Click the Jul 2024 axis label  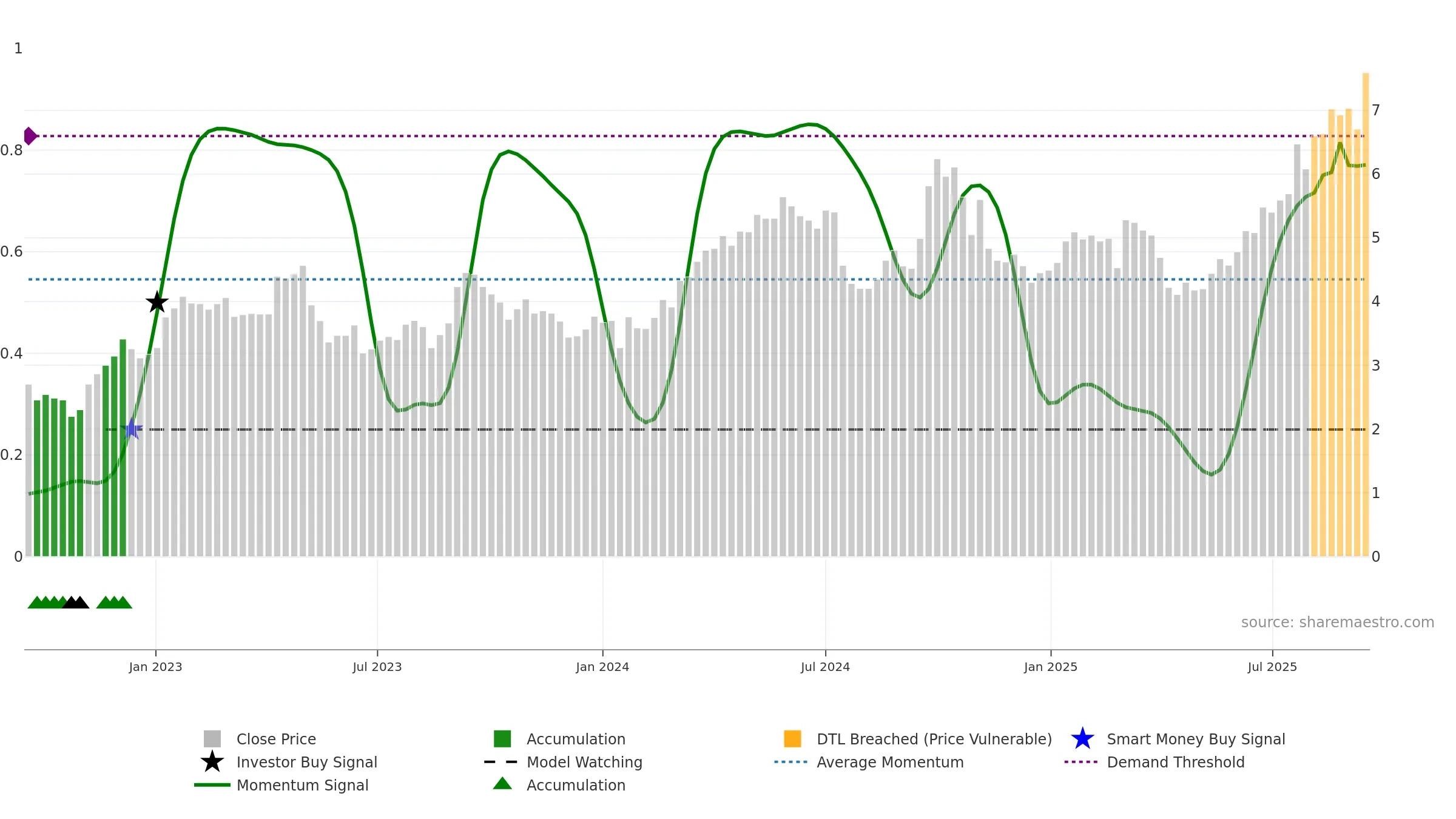pyautogui.click(x=825, y=667)
